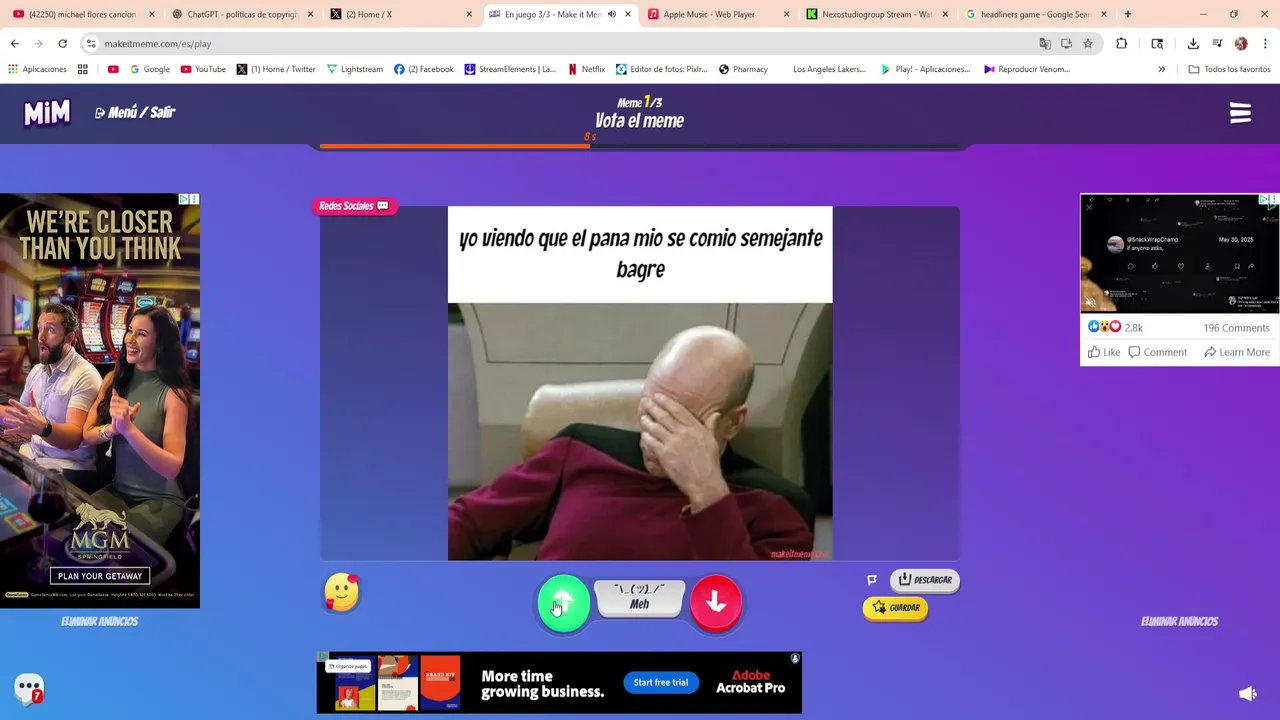
Task: Mute the Make it Meme tab audio
Action: coord(611,14)
